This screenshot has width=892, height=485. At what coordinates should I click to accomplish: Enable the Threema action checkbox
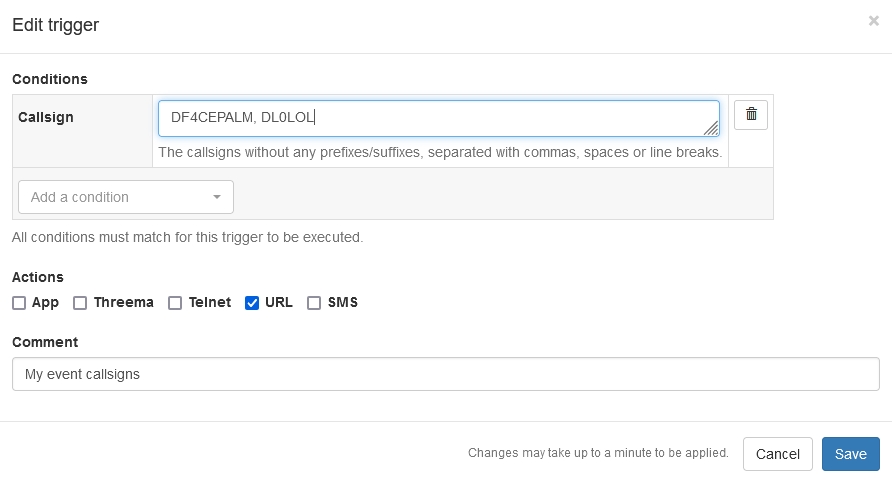[x=81, y=303]
